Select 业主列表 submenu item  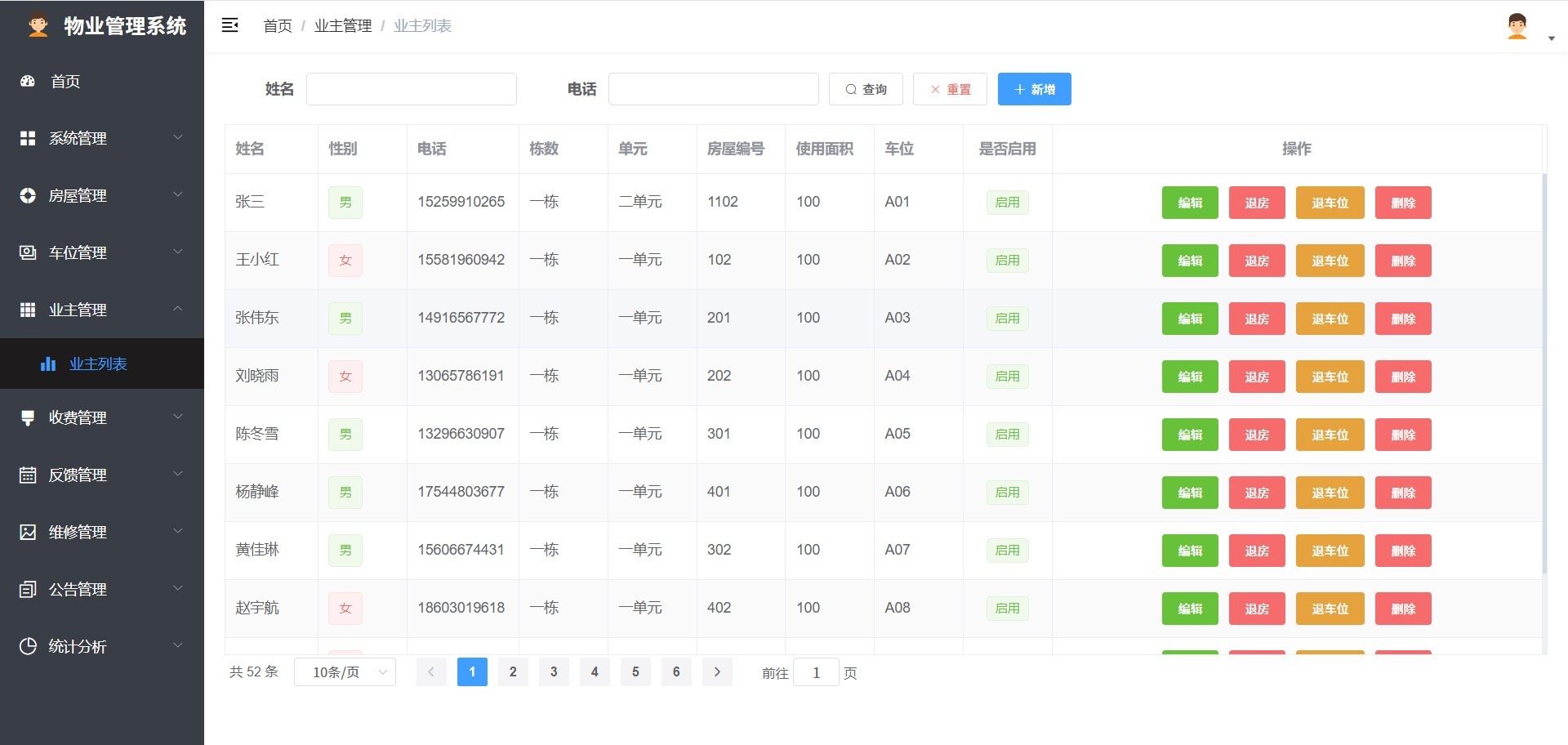coord(98,364)
